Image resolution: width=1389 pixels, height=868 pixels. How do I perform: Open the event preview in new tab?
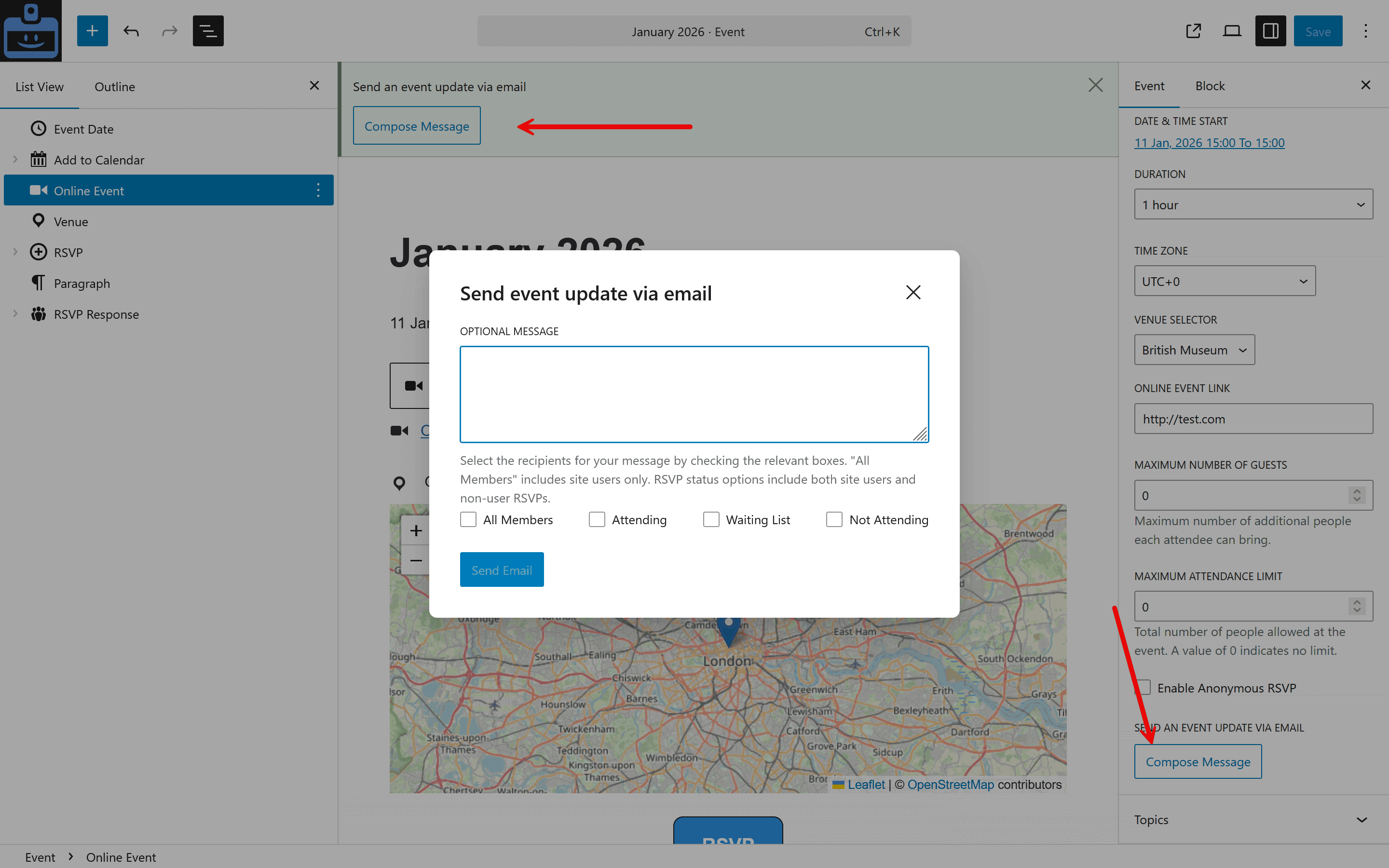[1193, 31]
